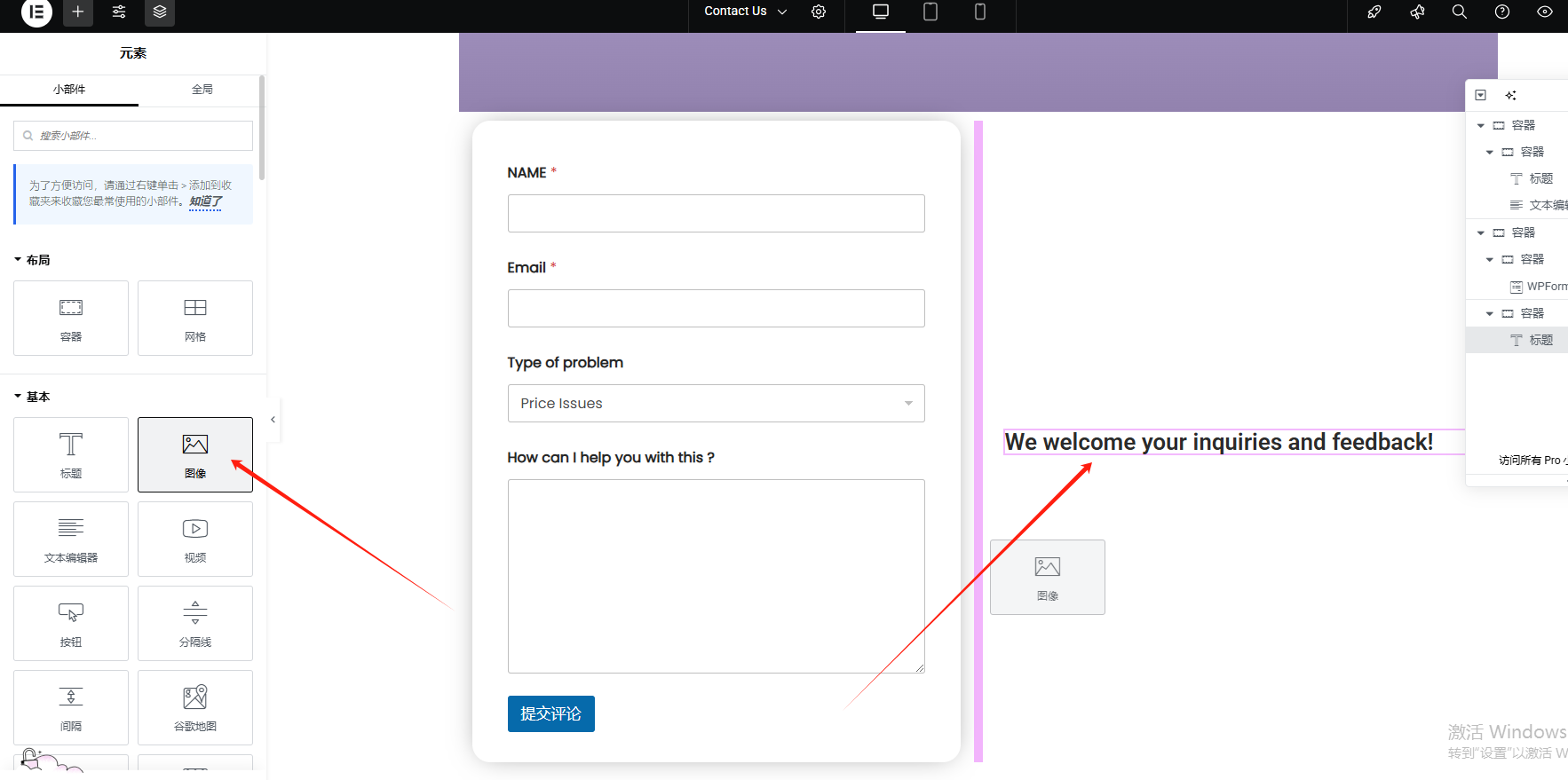The height and width of the screenshot is (780, 1568).
Task: Toggle preview mode with eye icon
Action: 1544,12
